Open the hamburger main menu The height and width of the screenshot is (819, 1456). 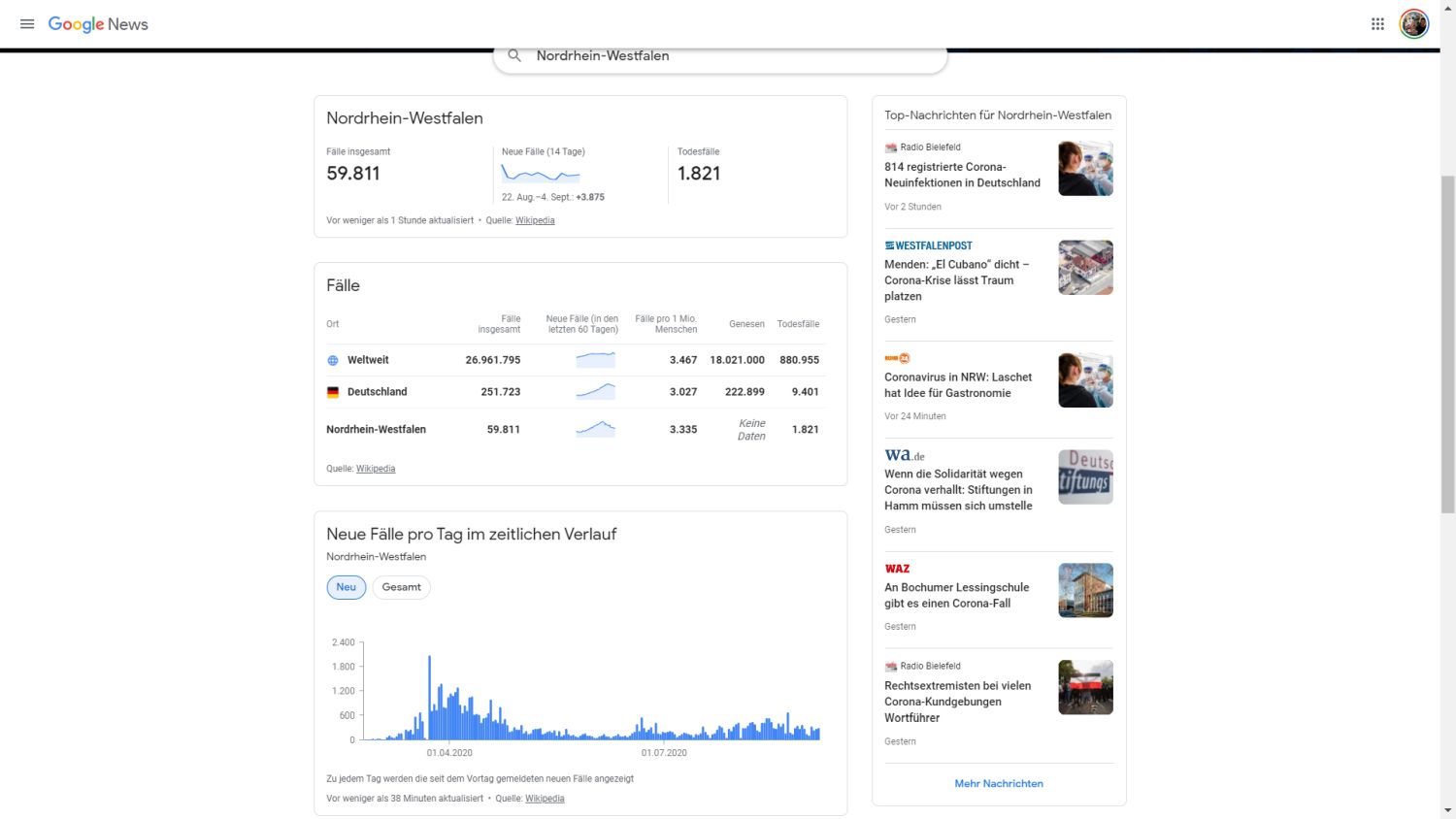[x=27, y=24]
